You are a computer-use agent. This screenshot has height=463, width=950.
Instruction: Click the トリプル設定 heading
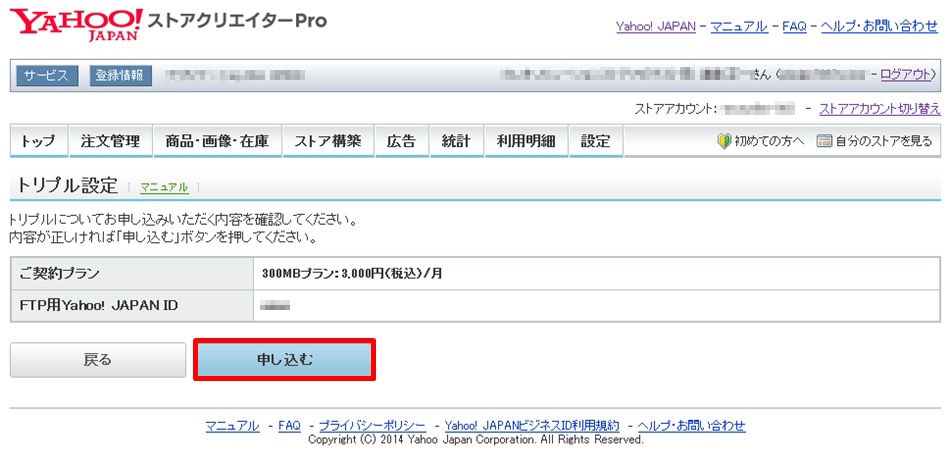point(67,186)
